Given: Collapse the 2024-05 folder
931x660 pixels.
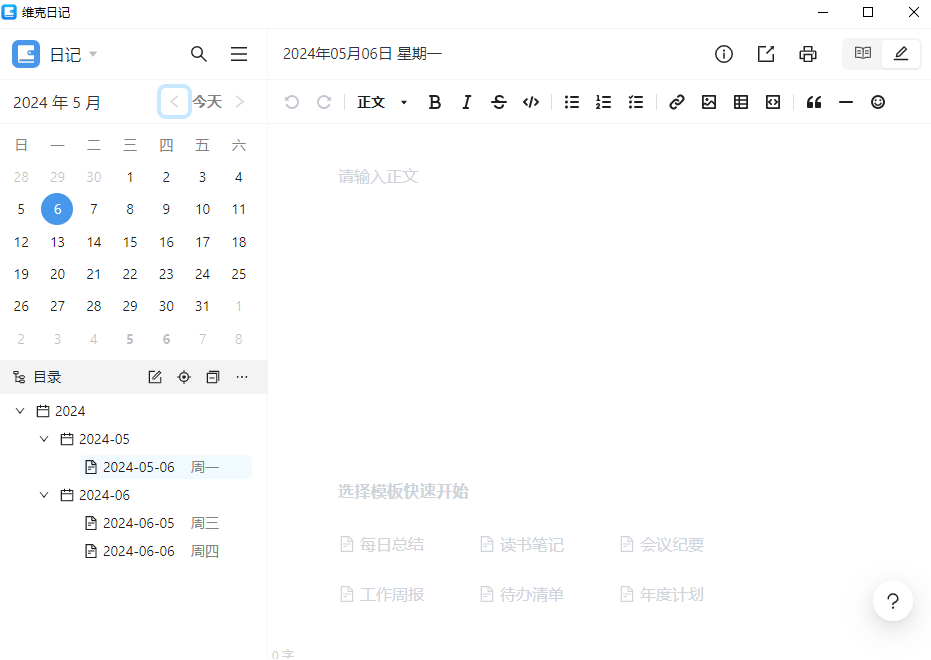Looking at the screenshot, I should point(44,438).
